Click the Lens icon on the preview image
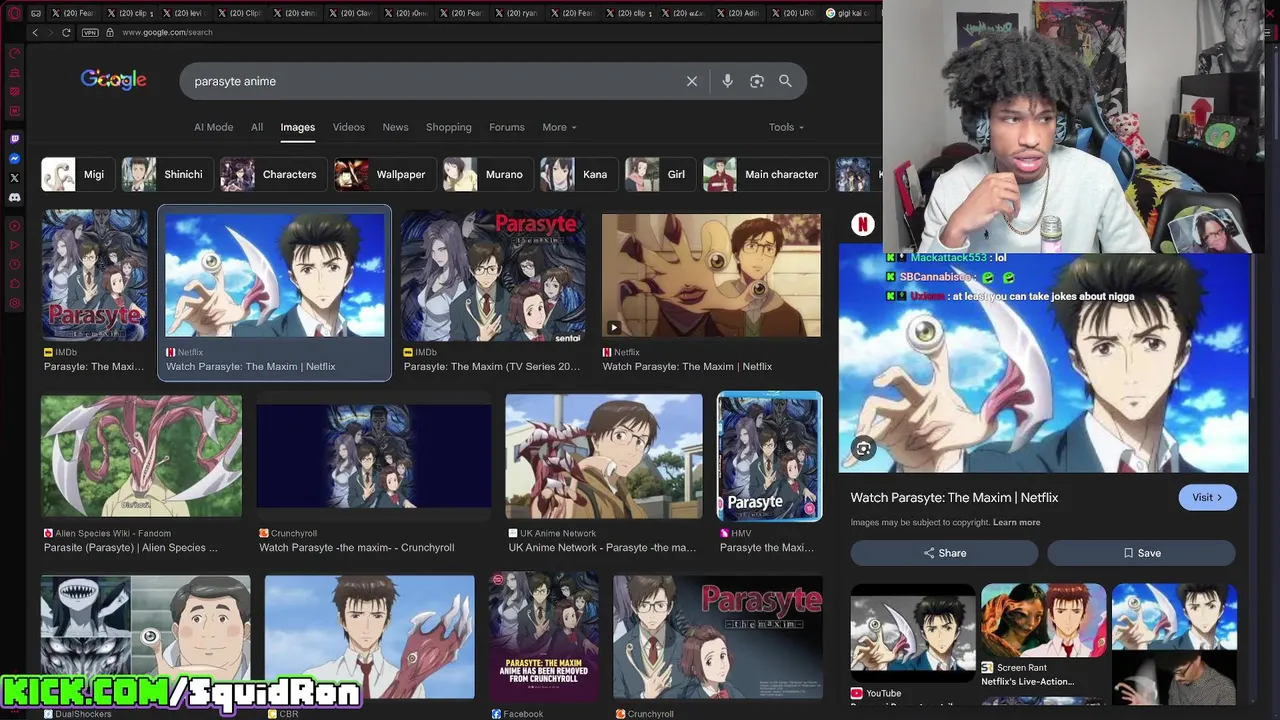Screen dimensions: 1280x720 [863, 448]
